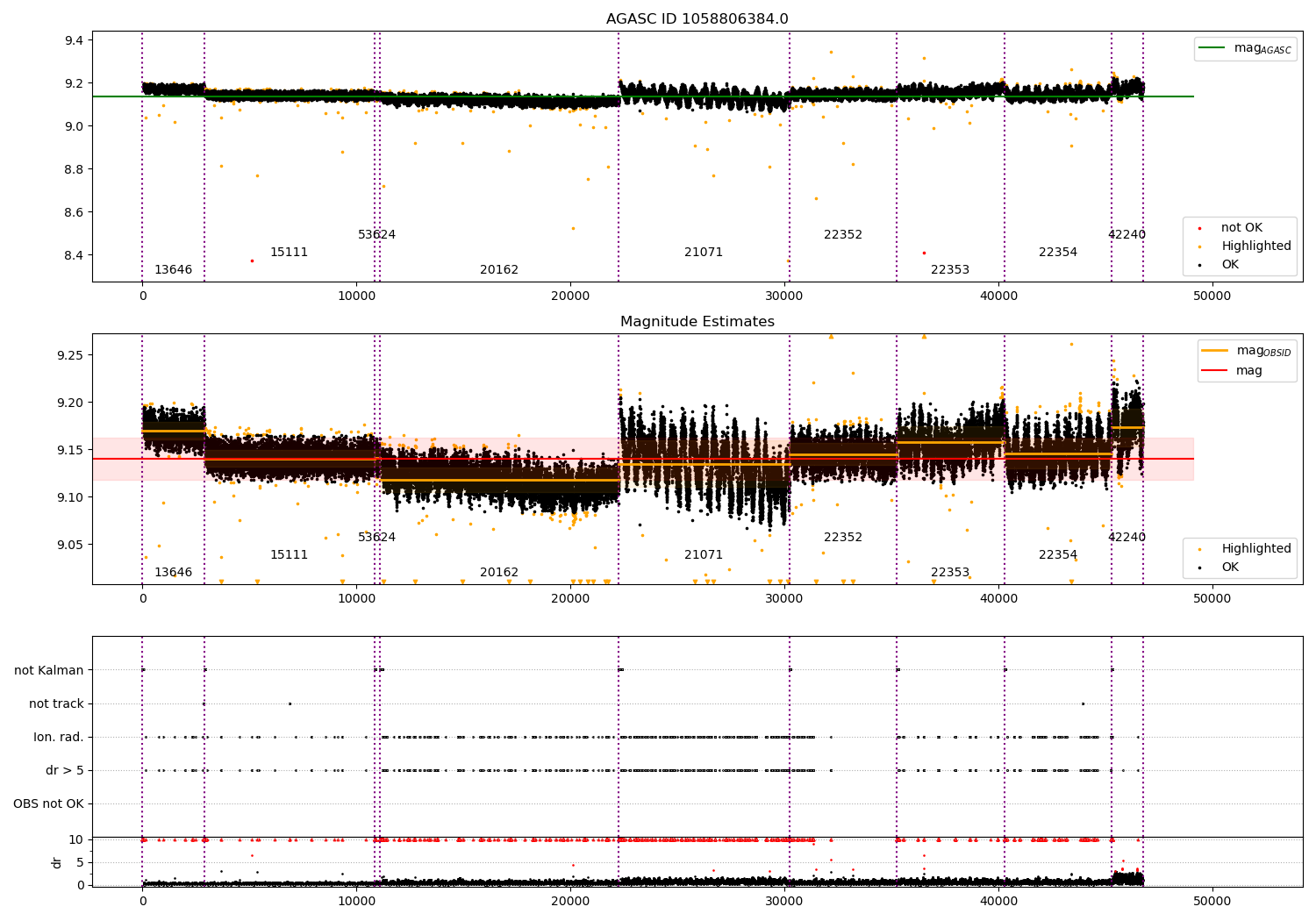The image size is (1316, 921).
Task: Click the 'not Kalman' axis label
Action: [x=49, y=670]
